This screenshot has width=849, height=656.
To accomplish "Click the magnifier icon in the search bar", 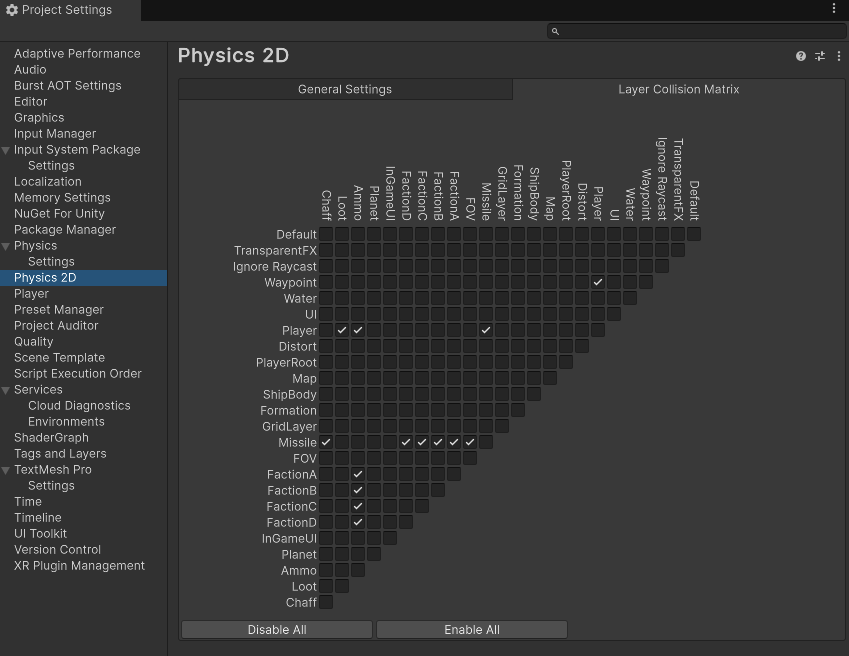I will tap(556, 31).
